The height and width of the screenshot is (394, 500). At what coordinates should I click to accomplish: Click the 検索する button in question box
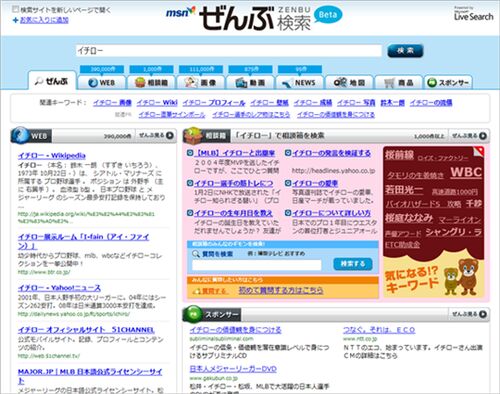[x=353, y=264]
